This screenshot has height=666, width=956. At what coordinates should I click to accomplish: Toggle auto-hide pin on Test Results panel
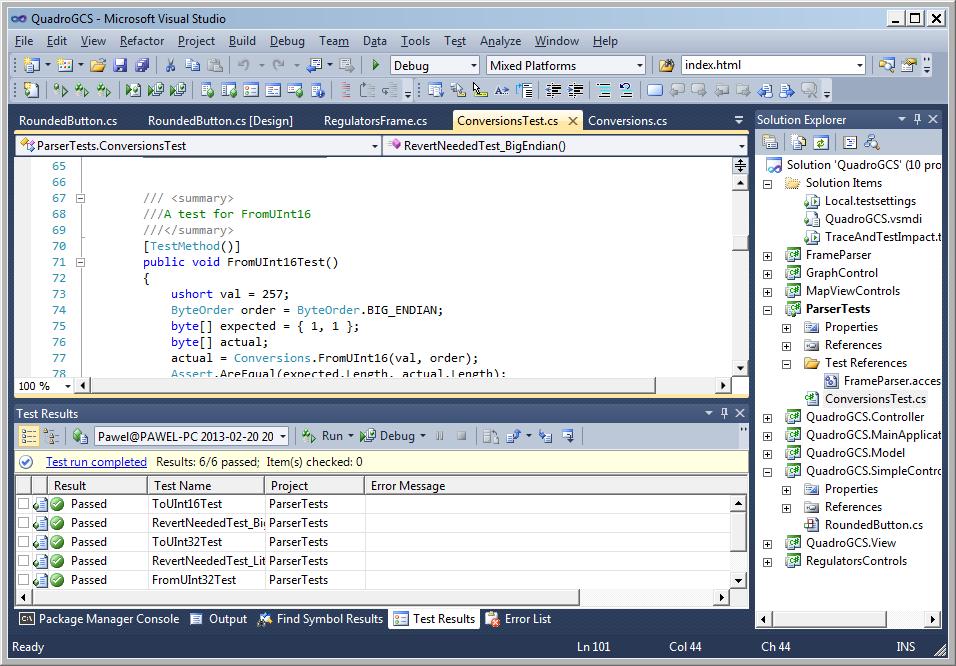pyautogui.click(x=724, y=413)
